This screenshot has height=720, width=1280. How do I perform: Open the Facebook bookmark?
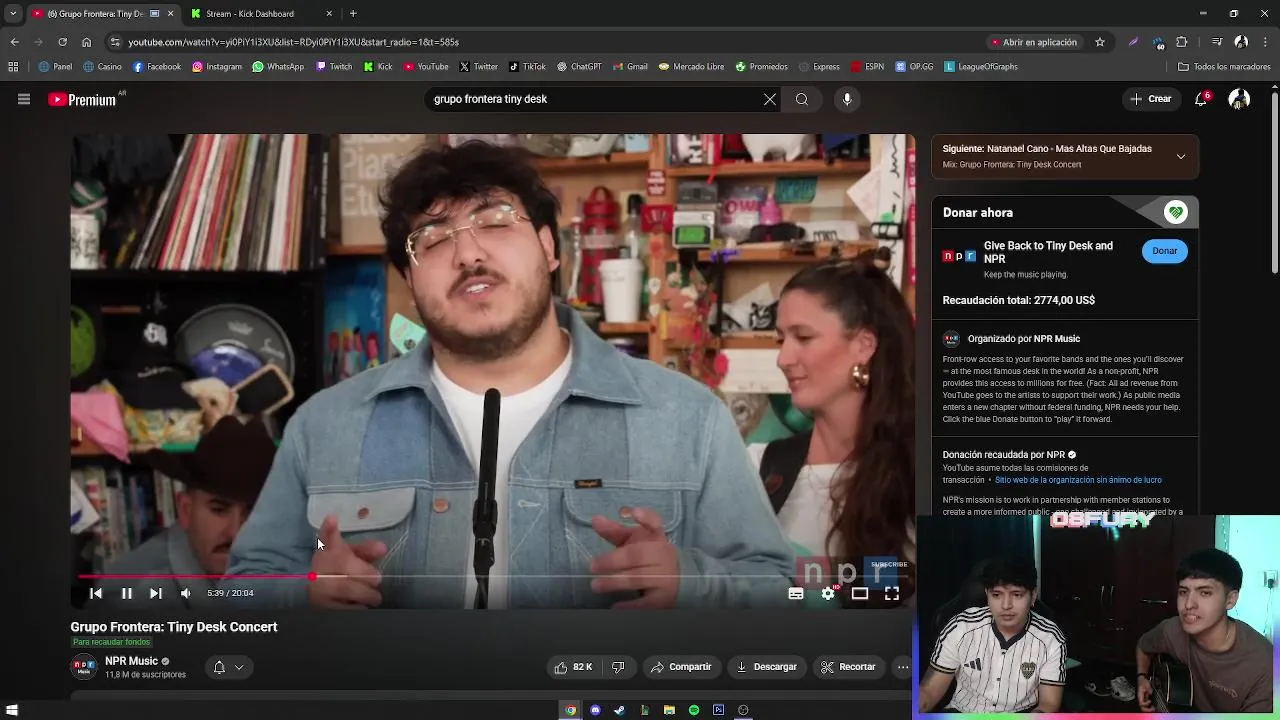click(x=157, y=67)
